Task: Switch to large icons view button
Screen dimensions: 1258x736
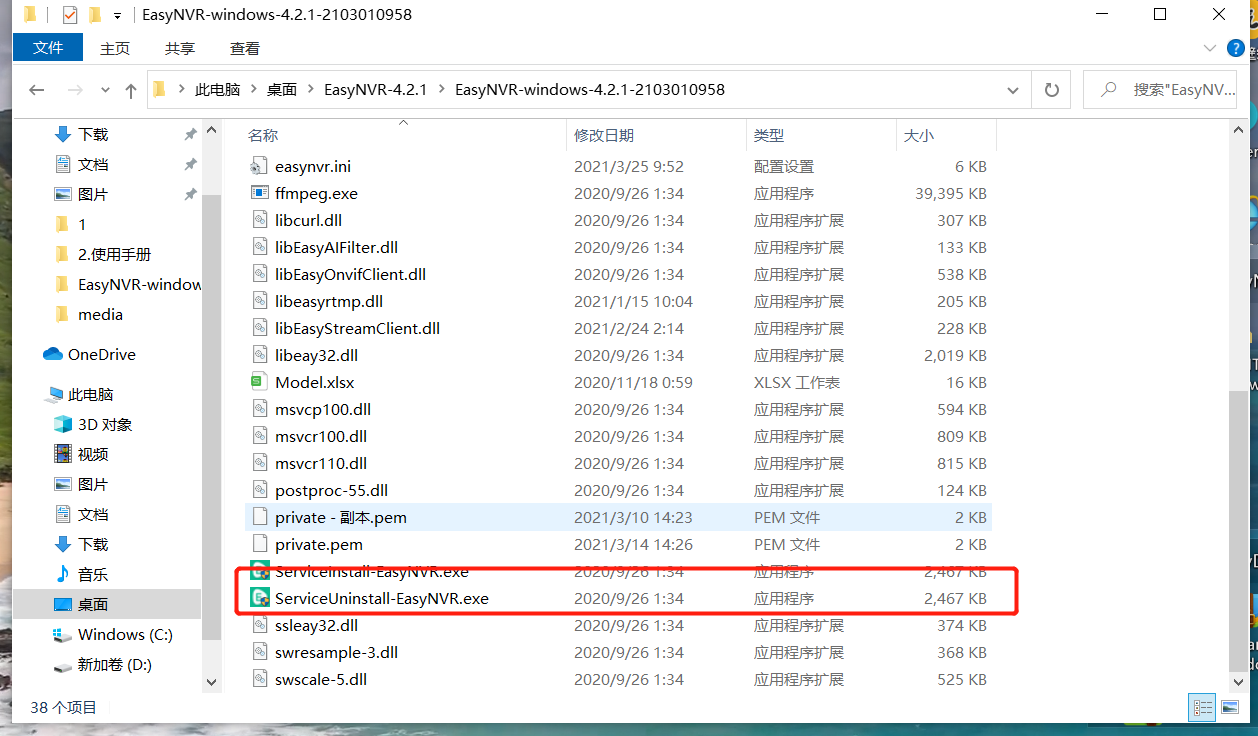Action: tap(1228, 707)
